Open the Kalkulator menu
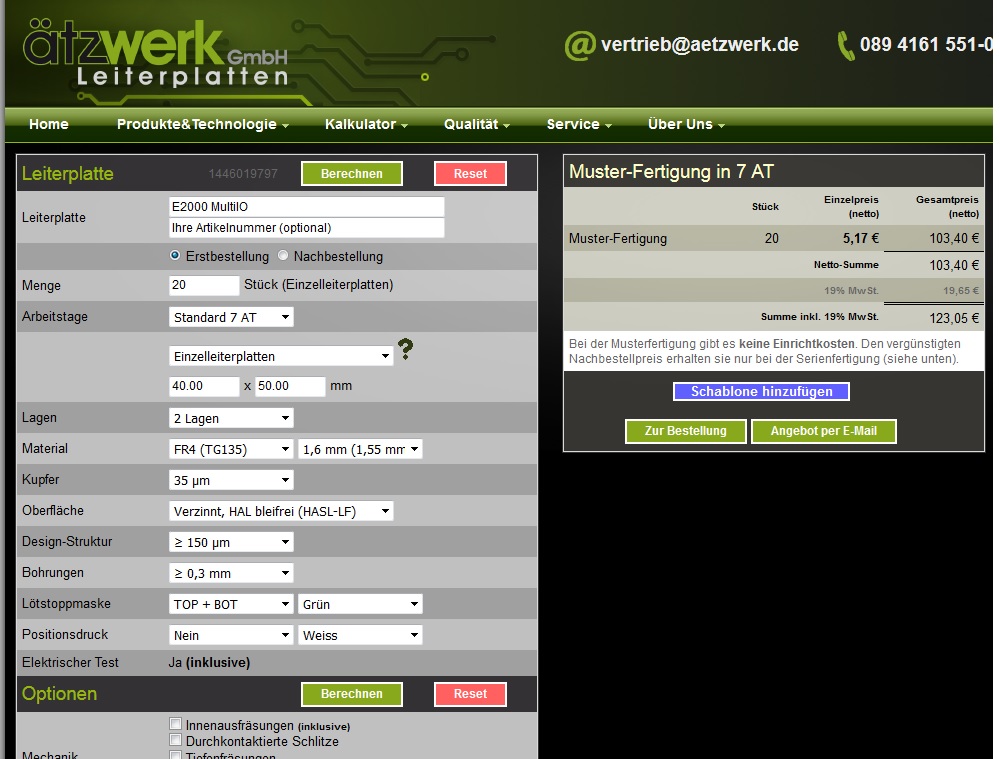 point(366,125)
